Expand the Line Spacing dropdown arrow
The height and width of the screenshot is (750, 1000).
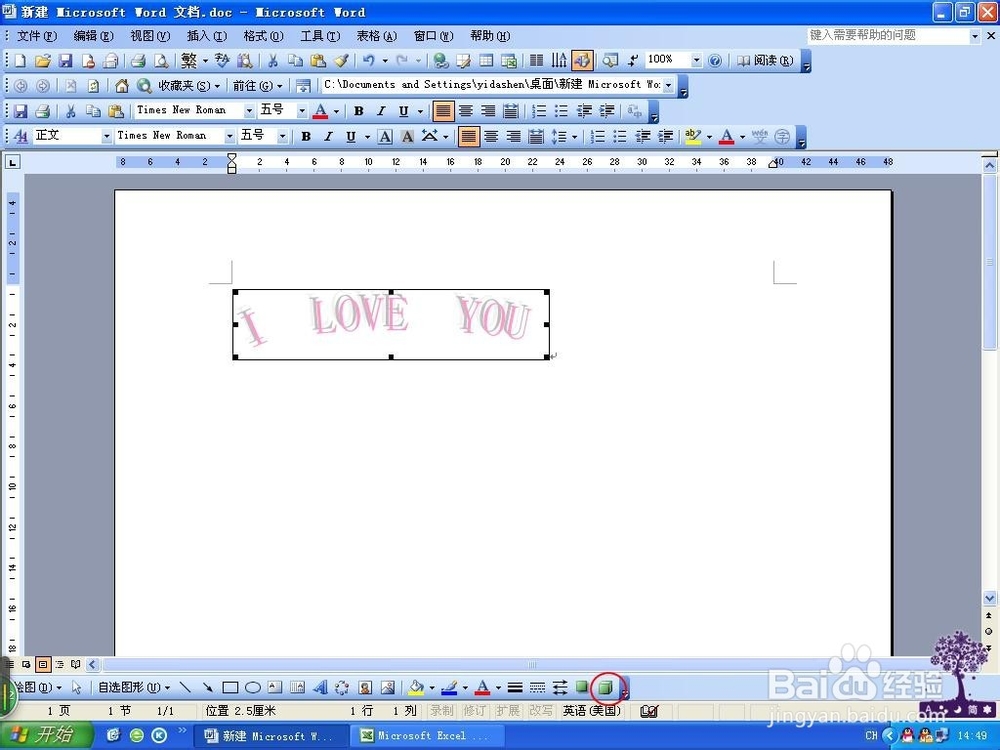tap(575, 136)
